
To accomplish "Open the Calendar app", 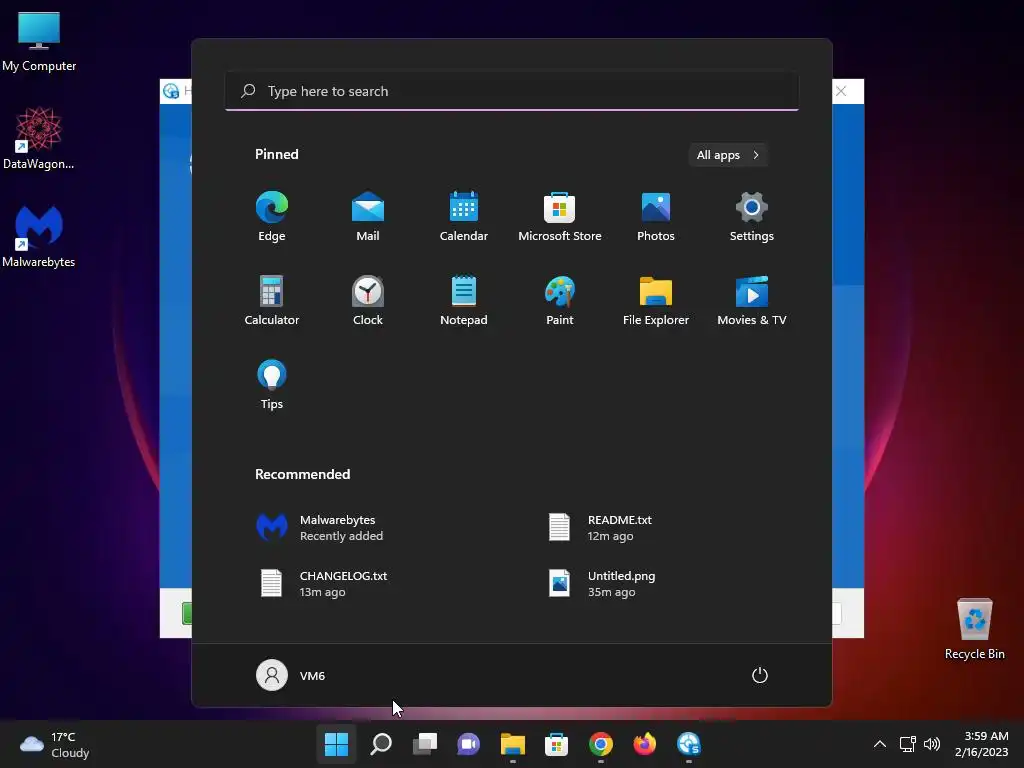I will tap(464, 217).
